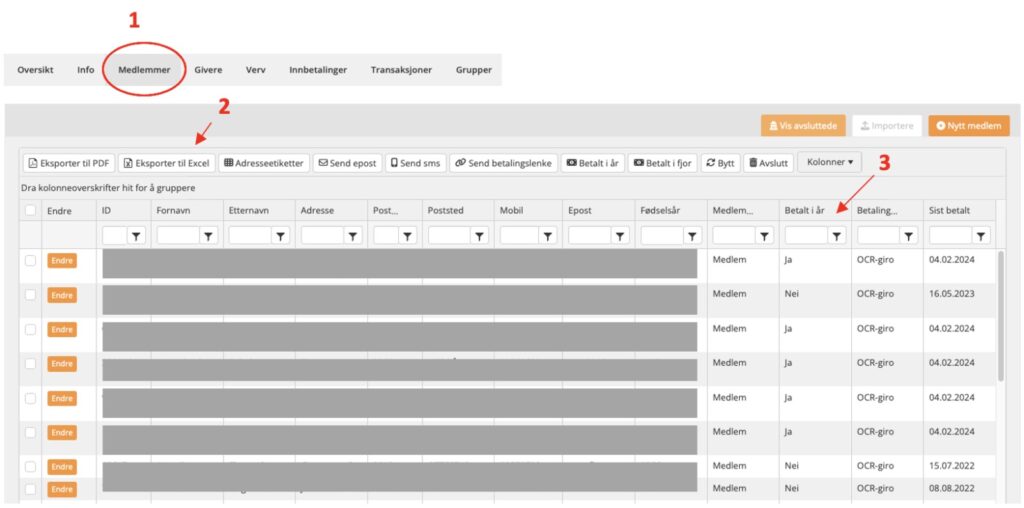Viewport: 1024px width, 508px height.
Task: Open the Transaksjoner tab
Action: tap(401, 70)
